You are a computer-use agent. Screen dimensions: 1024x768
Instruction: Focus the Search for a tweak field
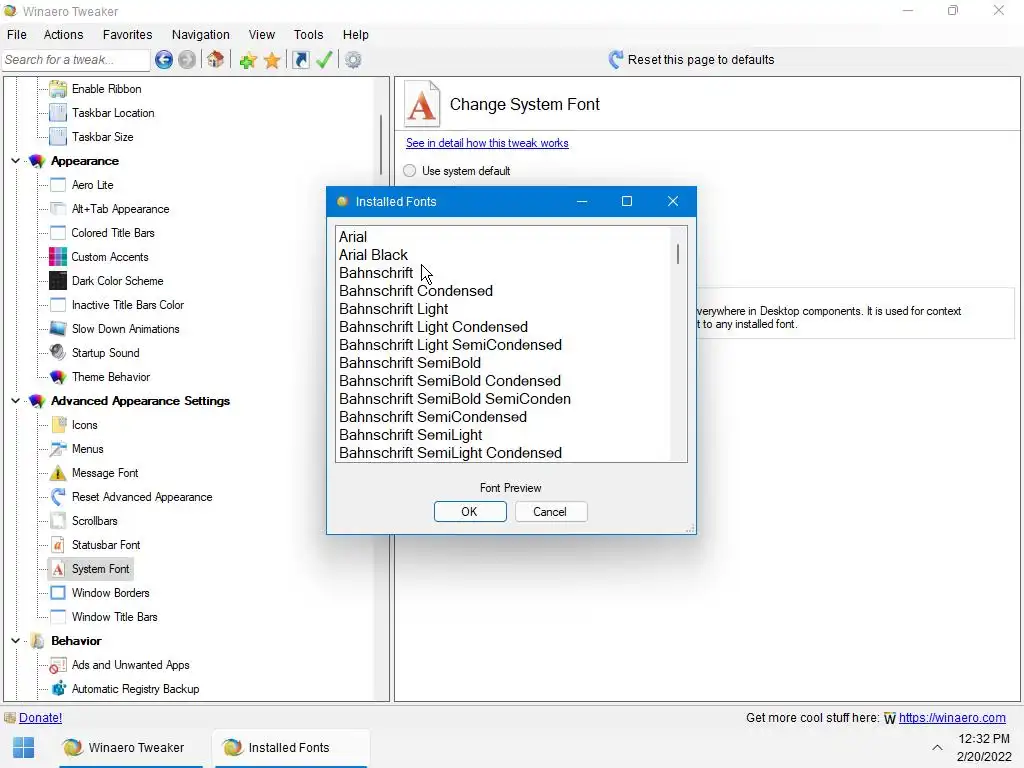point(76,60)
